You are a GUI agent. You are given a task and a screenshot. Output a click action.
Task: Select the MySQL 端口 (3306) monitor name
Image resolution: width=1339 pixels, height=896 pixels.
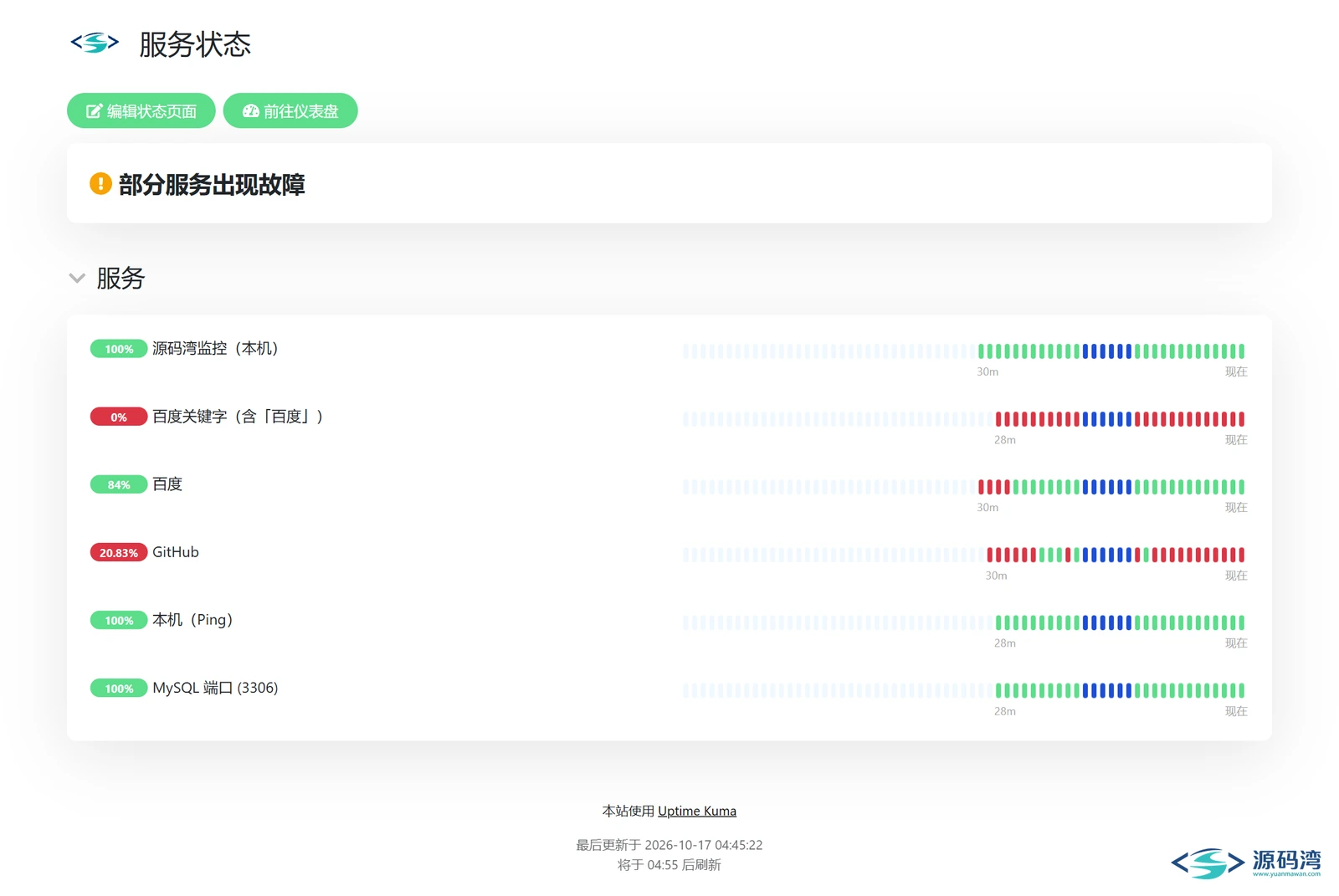pos(215,688)
